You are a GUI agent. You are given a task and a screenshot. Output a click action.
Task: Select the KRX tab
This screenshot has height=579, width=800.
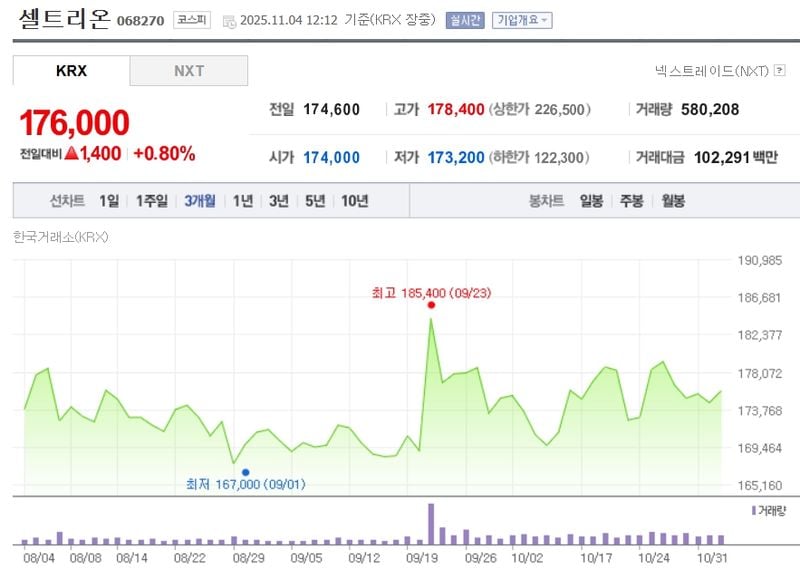(x=71, y=71)
